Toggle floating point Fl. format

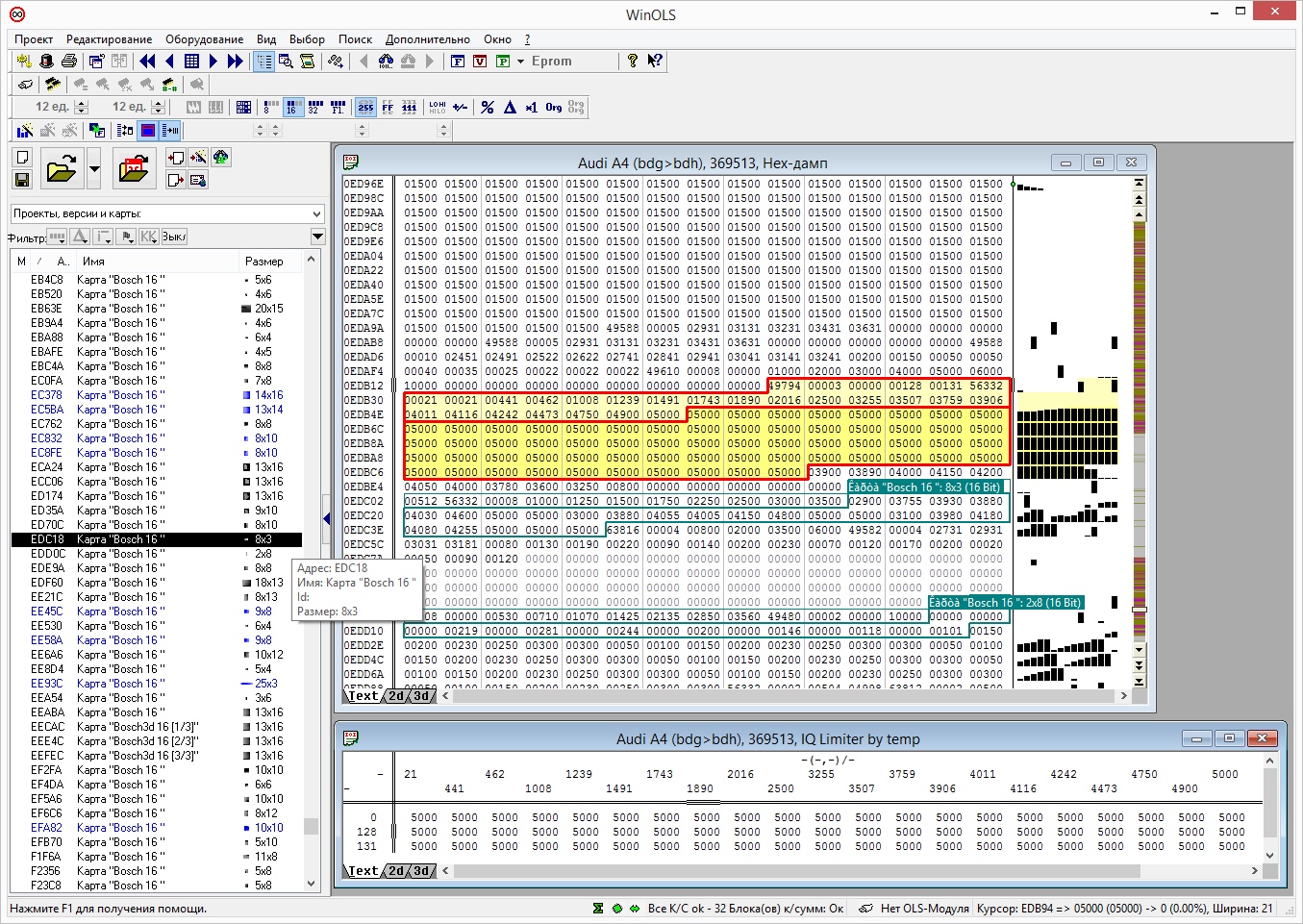coord(338,107)
